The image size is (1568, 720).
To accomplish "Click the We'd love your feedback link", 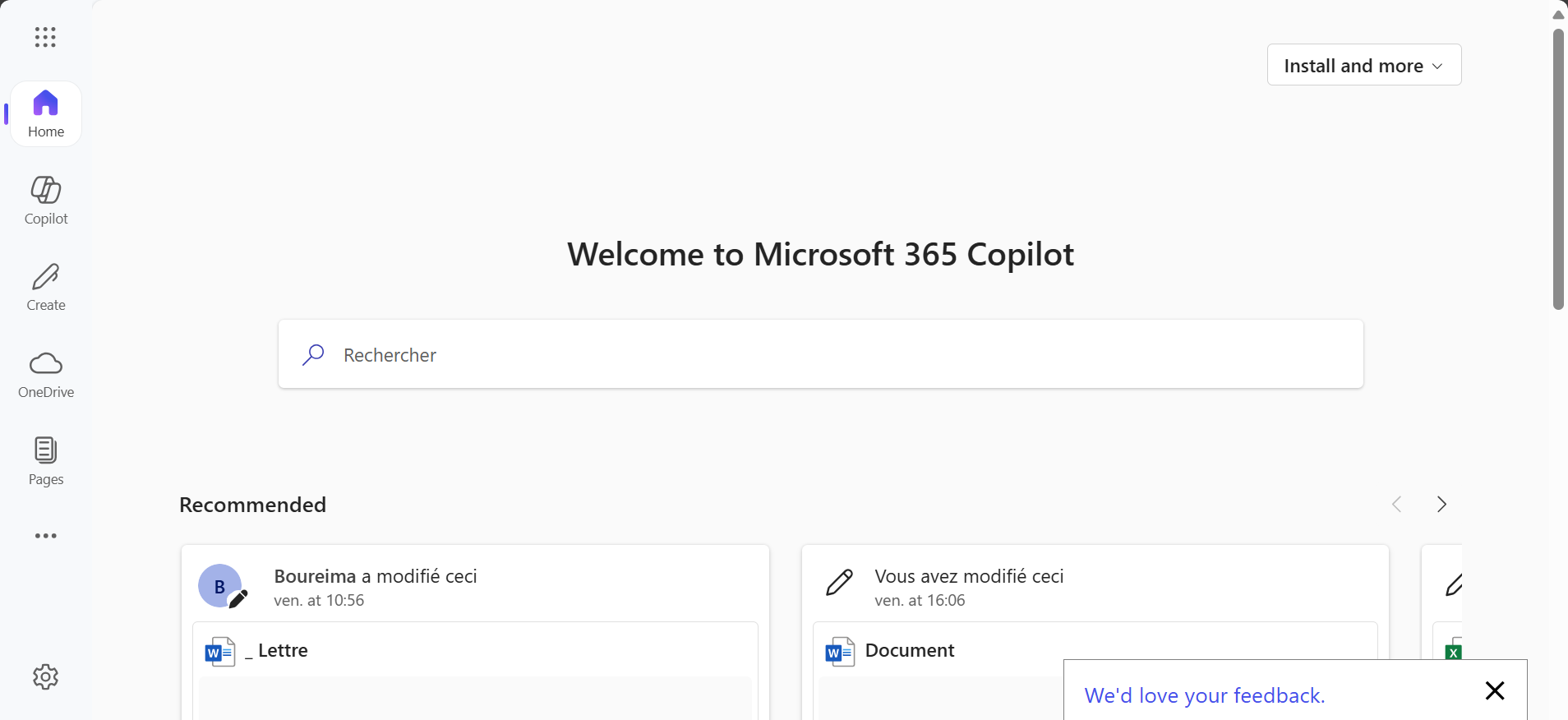I will point(1204,695).
